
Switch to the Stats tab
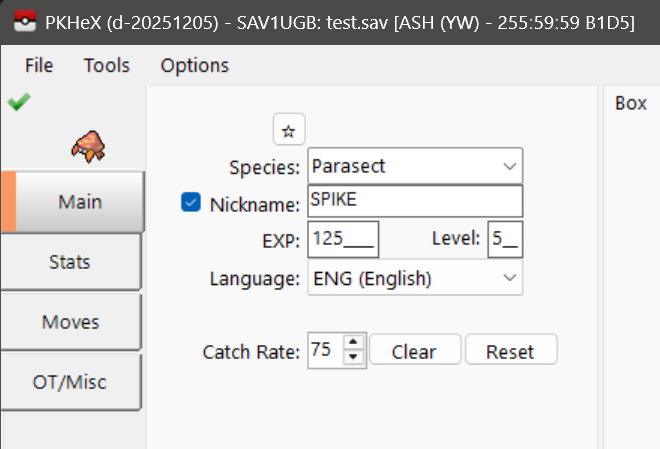coord(70,262)
